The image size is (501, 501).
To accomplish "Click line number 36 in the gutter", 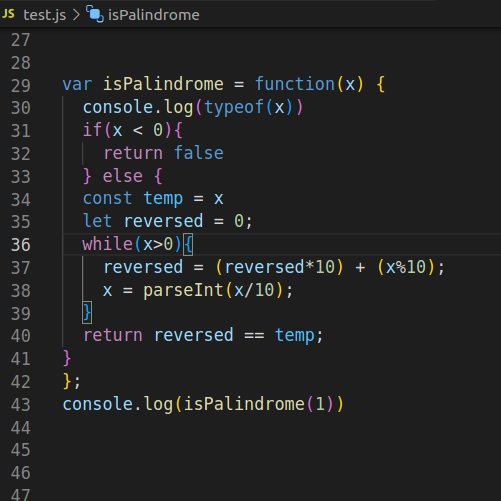I will point(21,245).
